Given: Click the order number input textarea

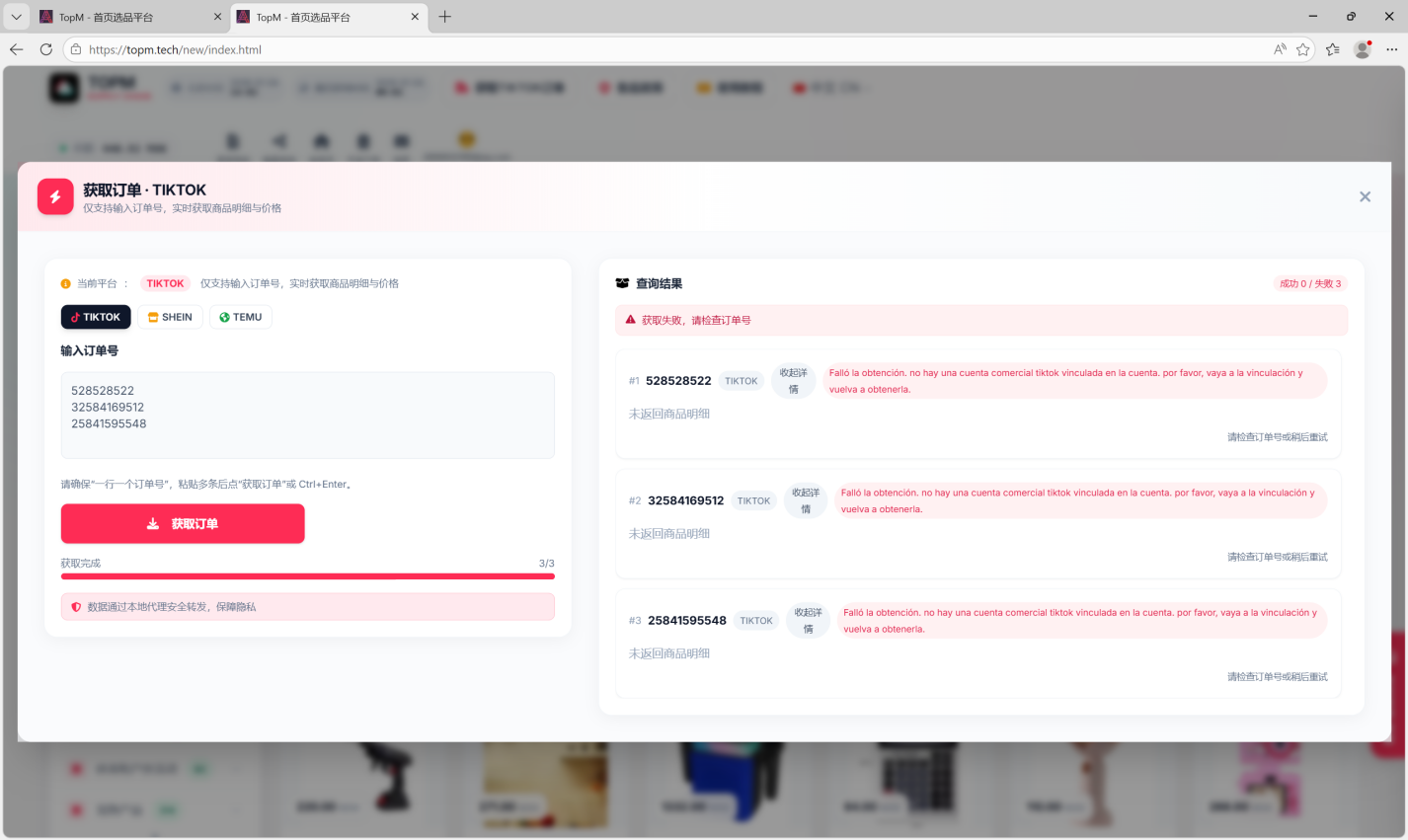Looking at the screenshot, I should [307, 415].
